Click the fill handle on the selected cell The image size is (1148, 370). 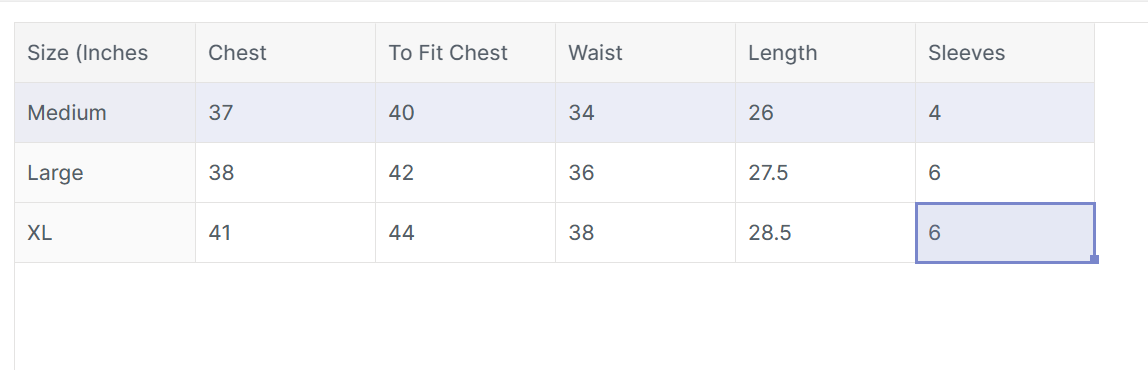(1095, 259)
